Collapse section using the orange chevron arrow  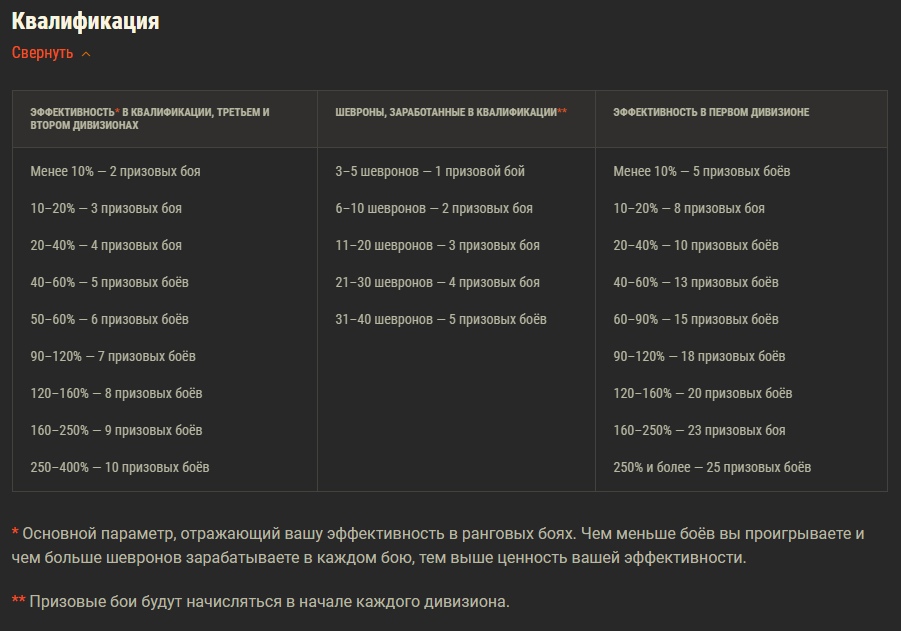(86, 54)
